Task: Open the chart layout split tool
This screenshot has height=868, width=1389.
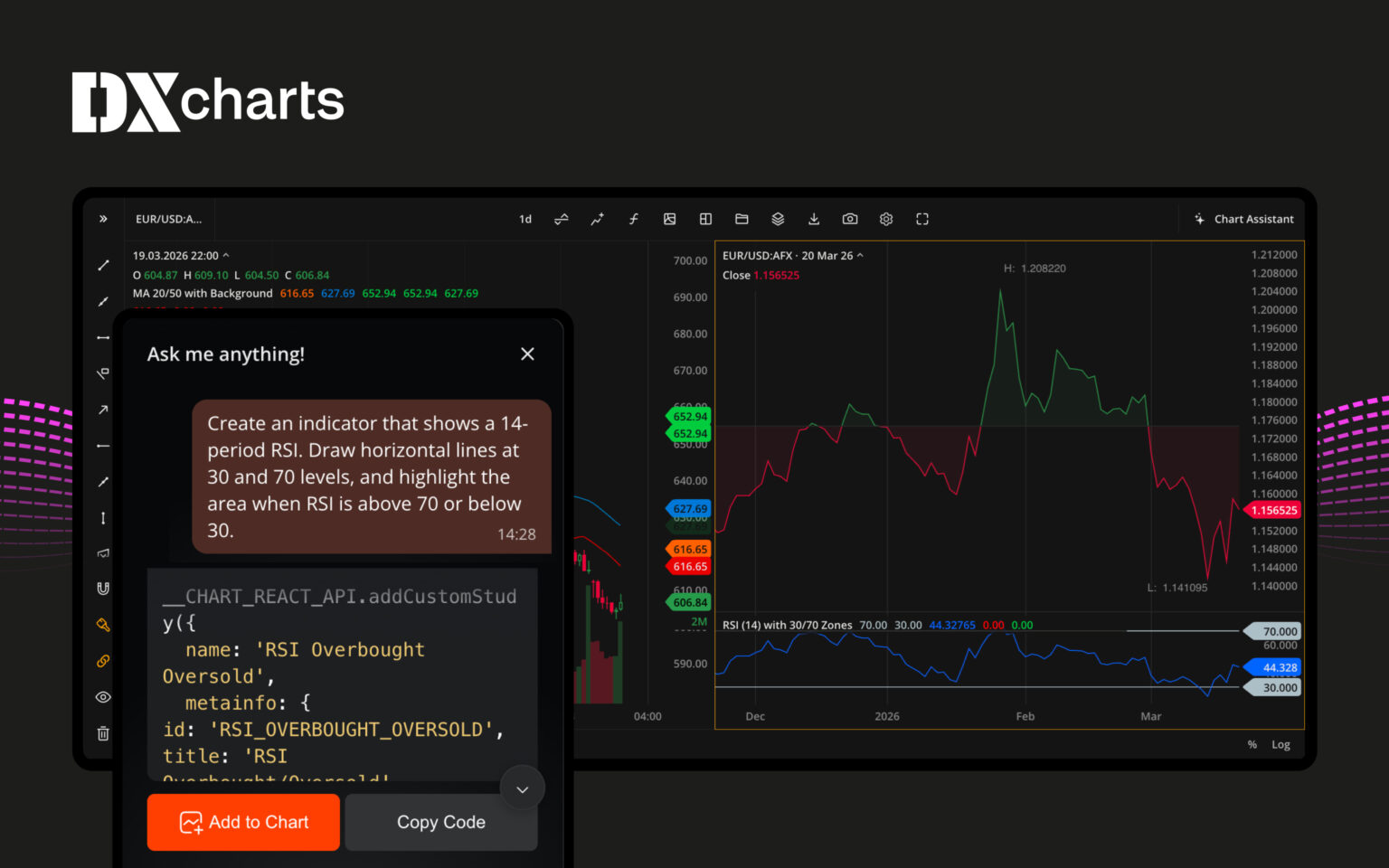Action: pyautogui.click(x=705, y=219)
